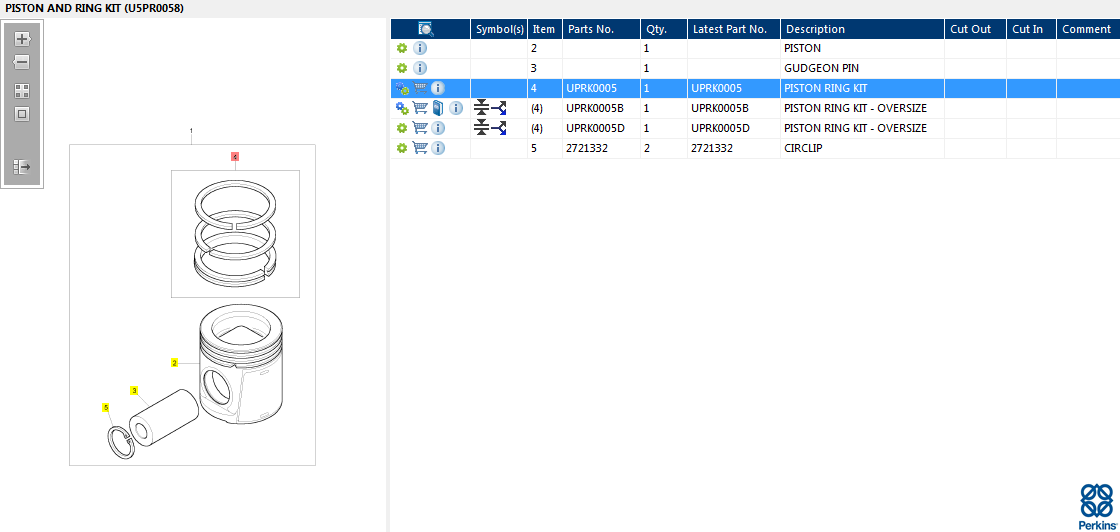The height and width of the screenshot is (532, 1120).
Task: Click latest part number UPRK0005D
Action: 720,129
